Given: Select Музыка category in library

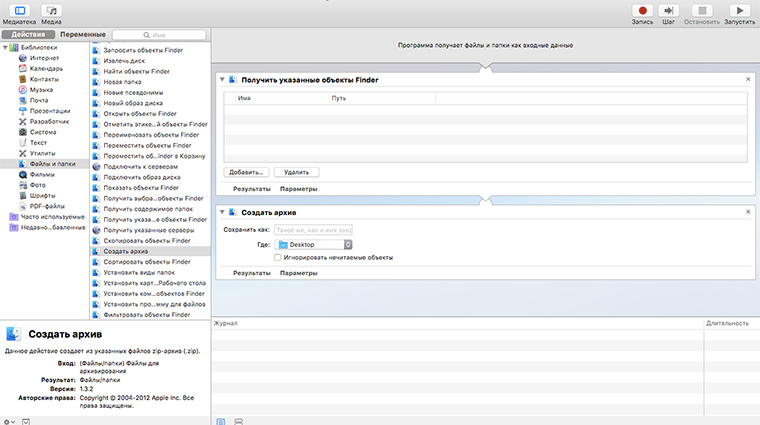Looking at the screenshot, I should [41, 90].
